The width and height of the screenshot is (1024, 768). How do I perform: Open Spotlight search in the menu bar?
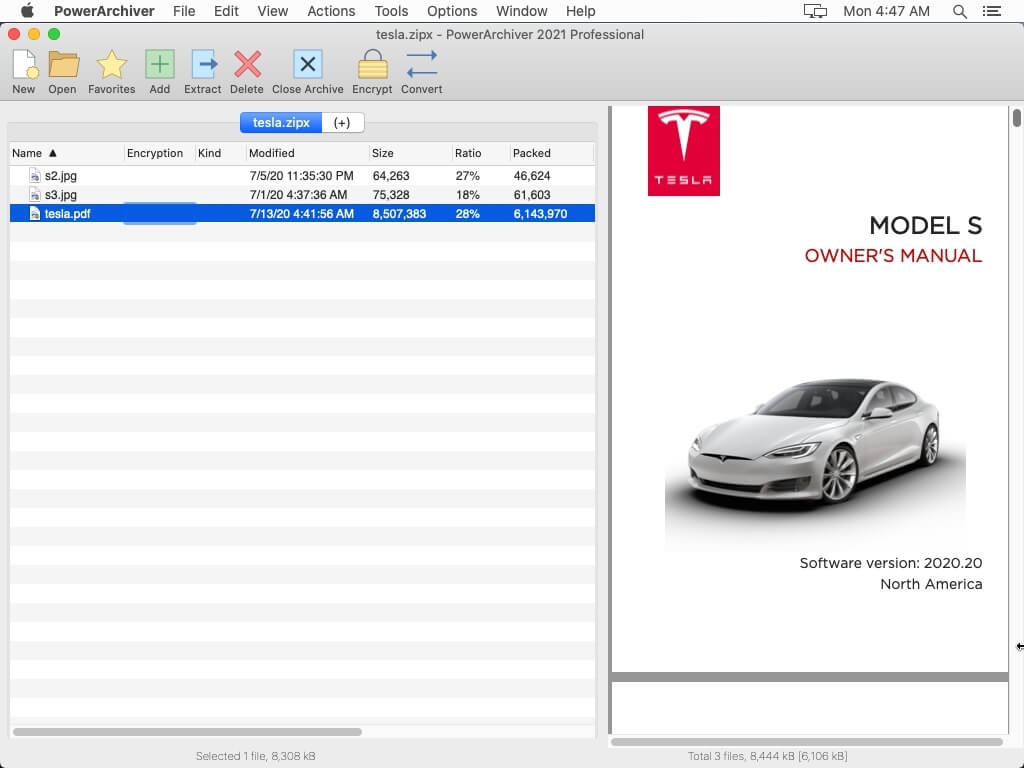pos(959,11)
